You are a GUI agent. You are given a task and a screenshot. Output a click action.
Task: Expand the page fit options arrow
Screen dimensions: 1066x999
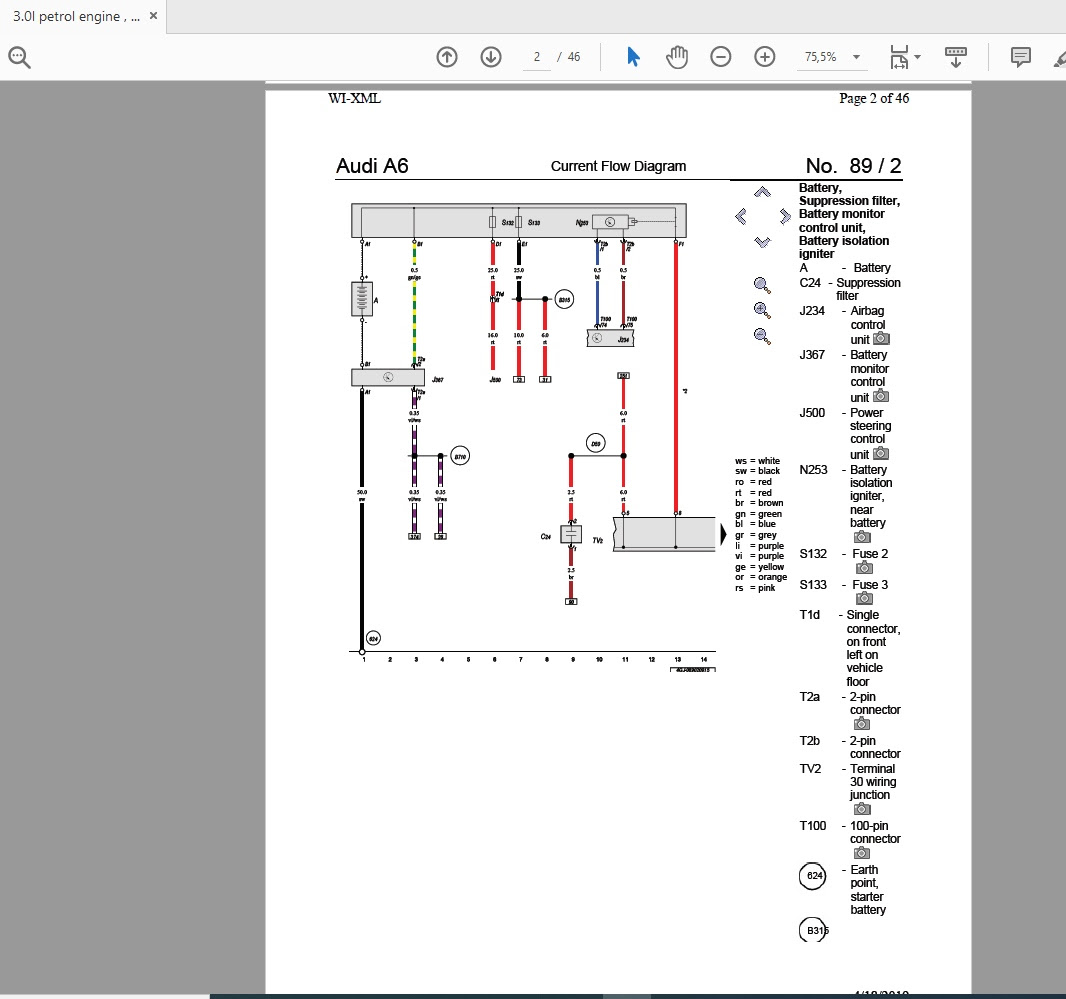tap(918, 57)
